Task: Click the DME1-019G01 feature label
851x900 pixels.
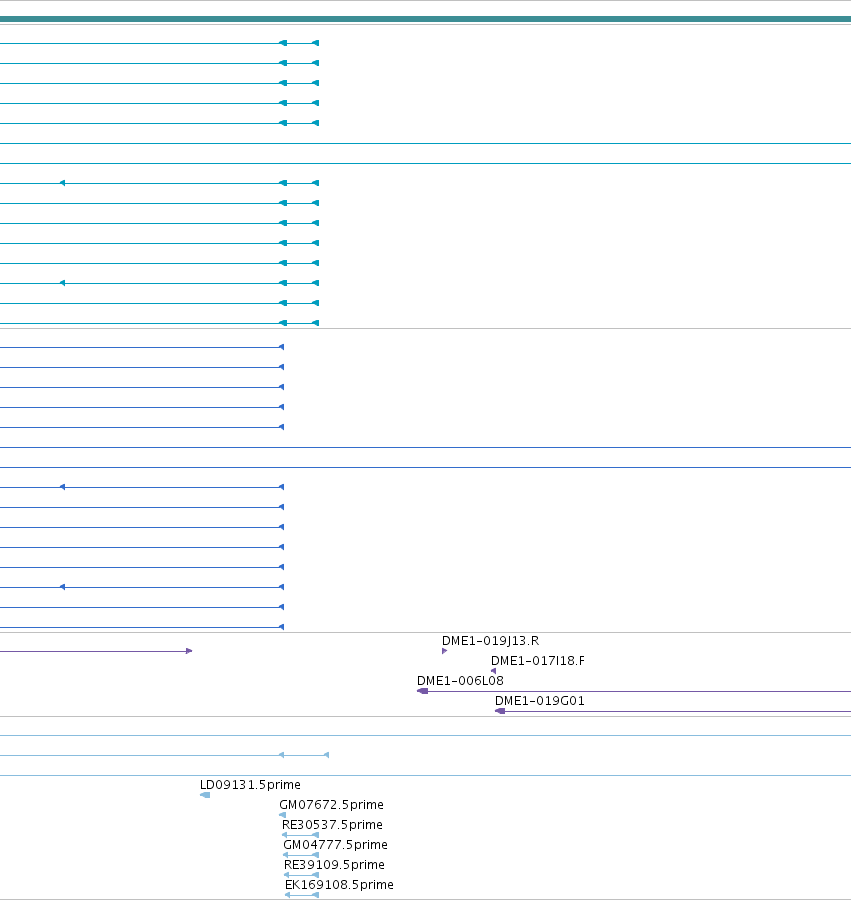Action: click(x=539, y=701)
